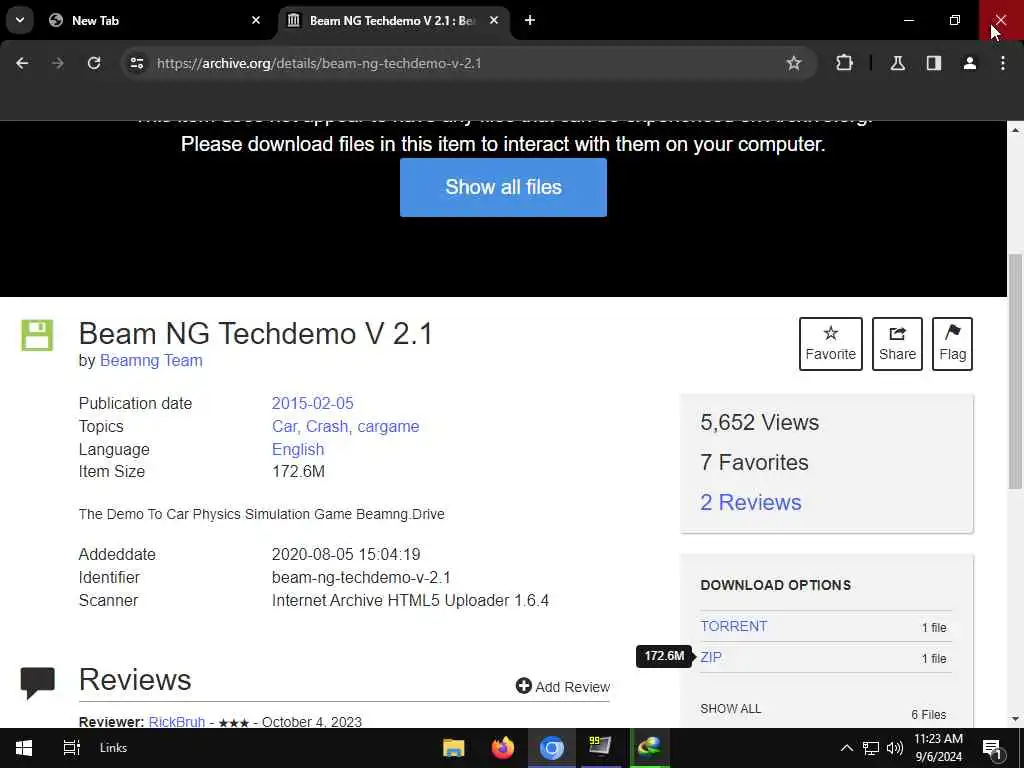1024x768 pixels.
Task: Share this item
Action: [x=897, y=344]
